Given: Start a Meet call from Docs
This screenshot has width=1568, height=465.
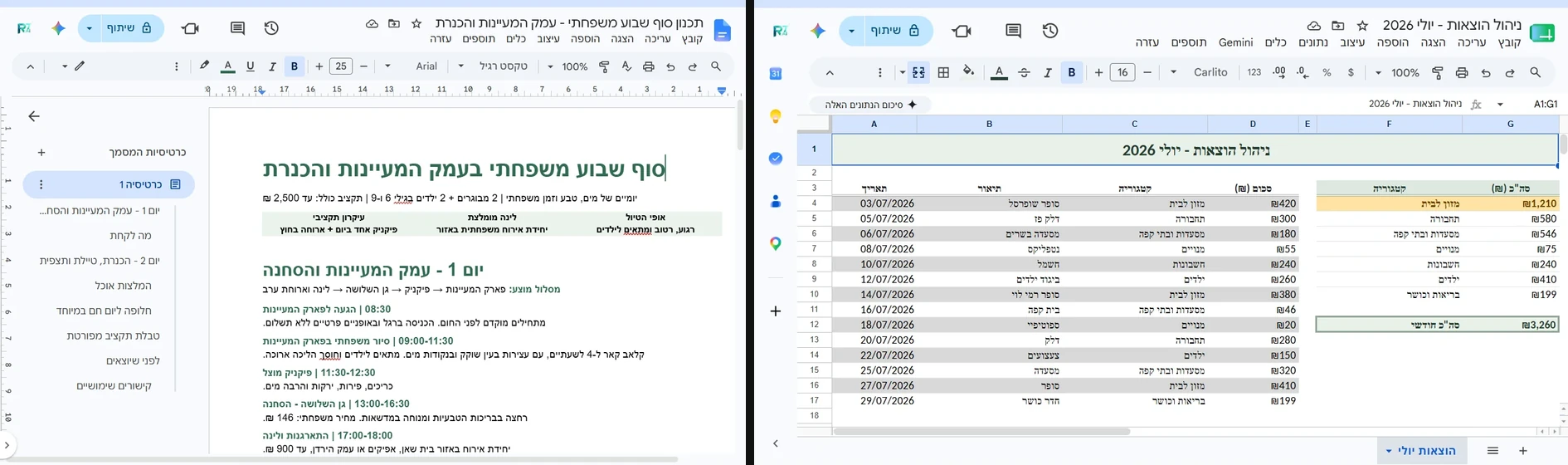Looking at the screenshot, I should [x=190, y=28].
